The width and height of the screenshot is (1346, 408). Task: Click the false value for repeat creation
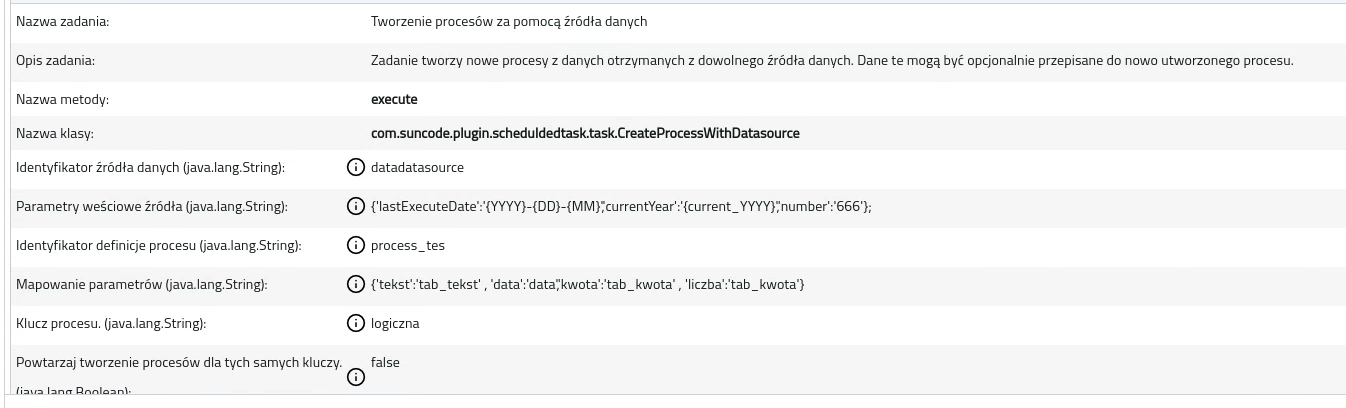coord(385,362)
